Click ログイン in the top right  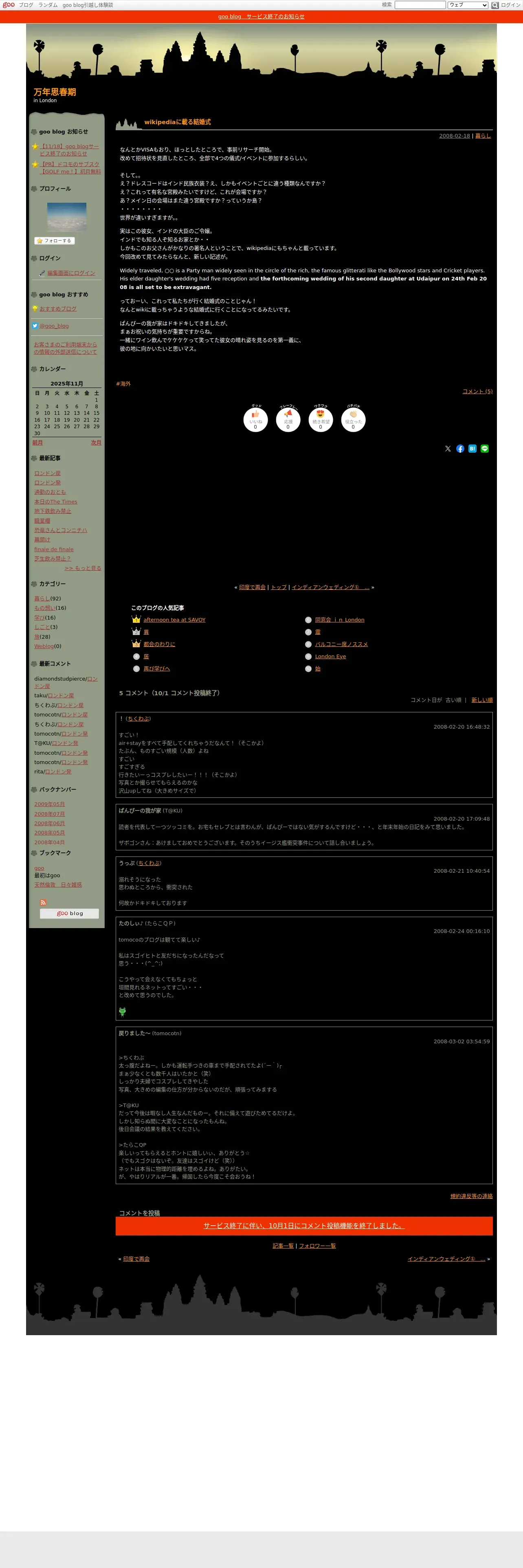[511, 5]
